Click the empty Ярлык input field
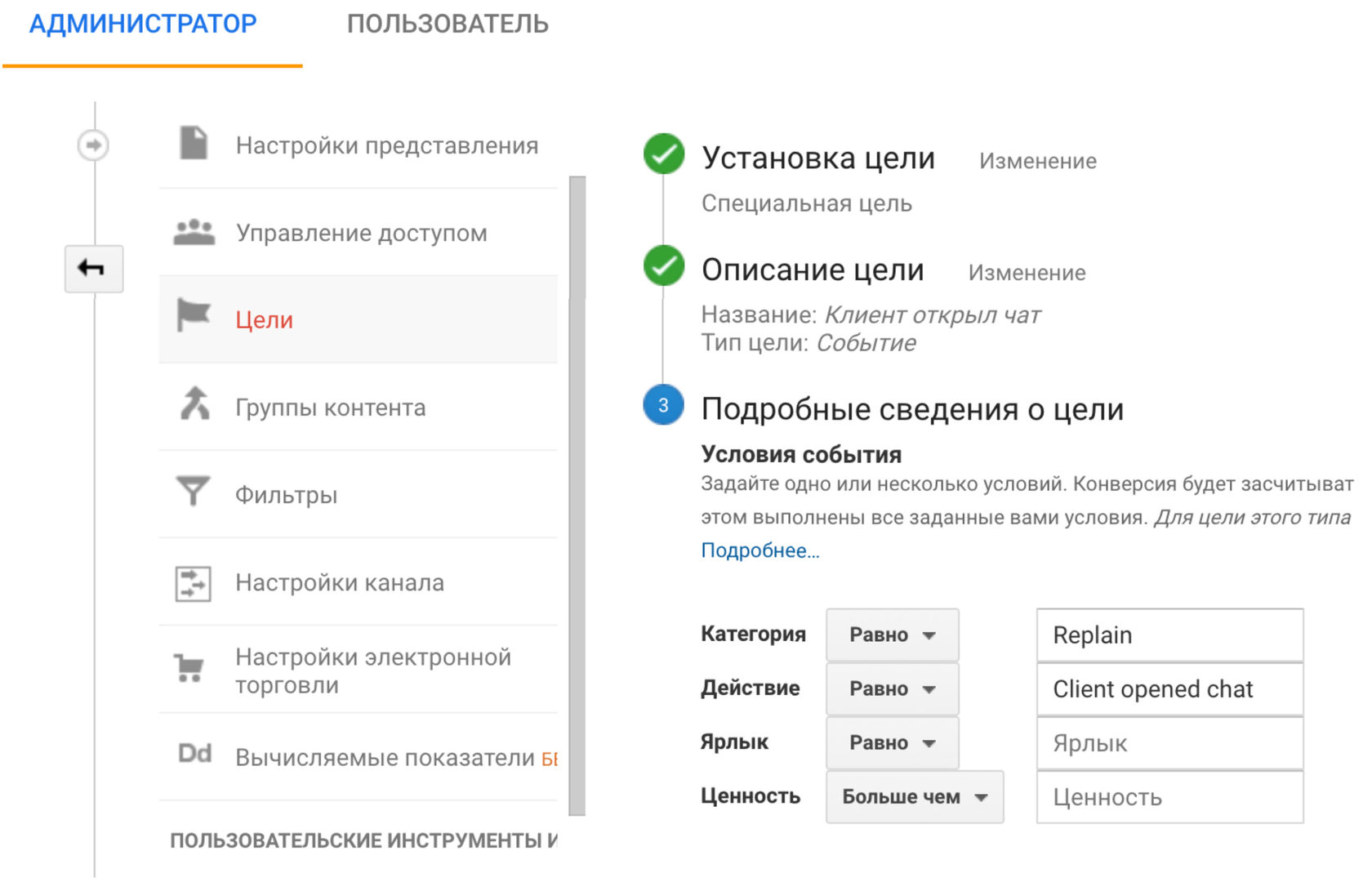This screenshot has height=882, width=1372. click(1169, 742)
